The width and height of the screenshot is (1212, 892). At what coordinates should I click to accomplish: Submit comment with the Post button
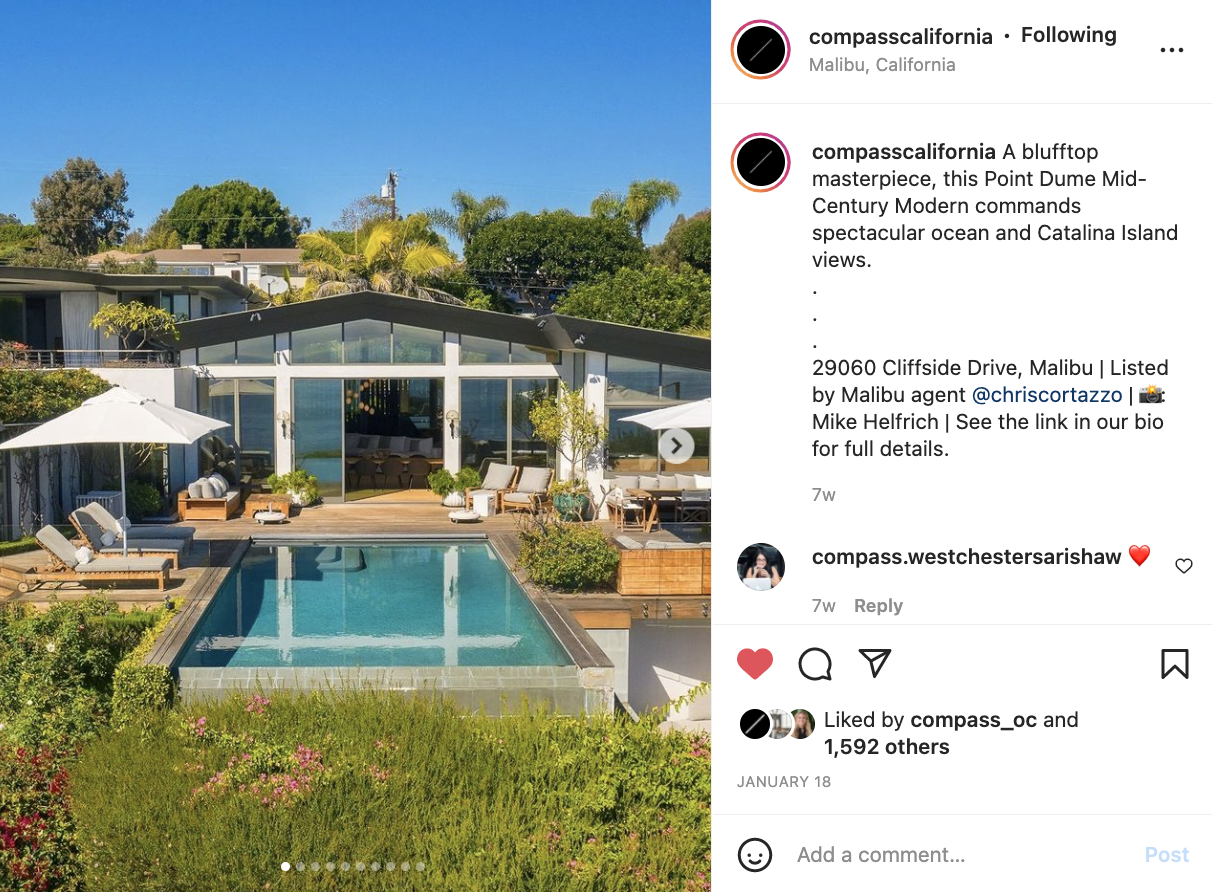point(1167,855)
